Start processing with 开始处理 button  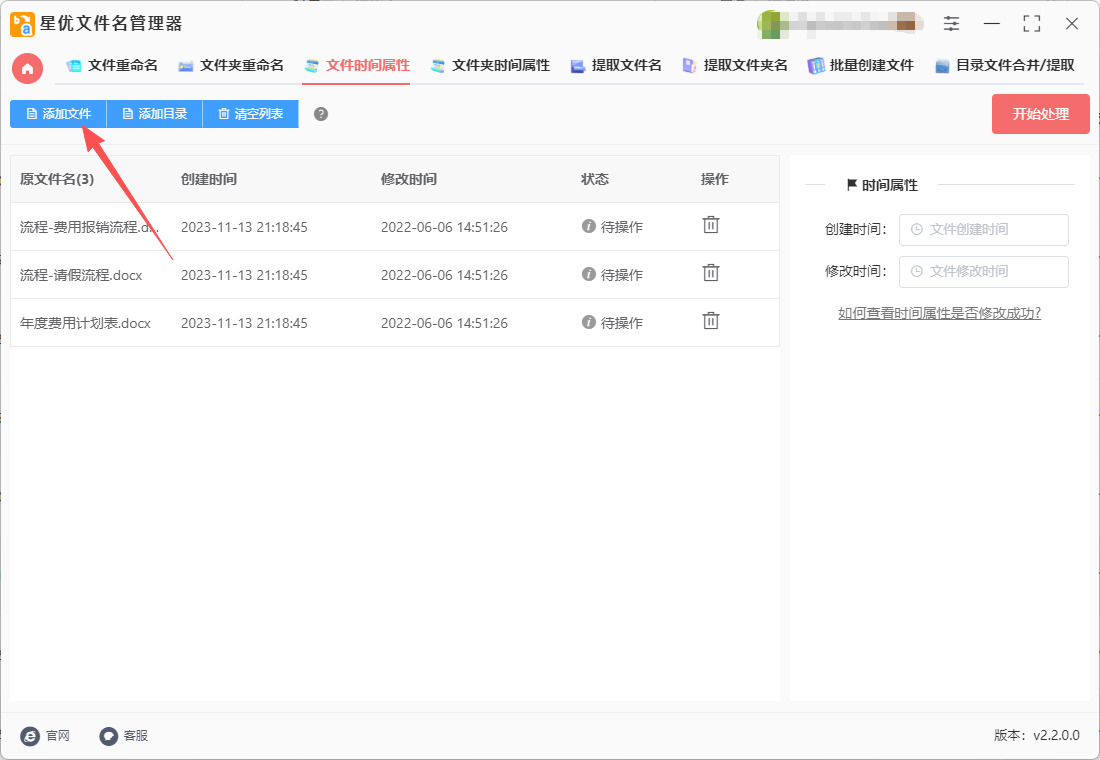coord(1040,114)
